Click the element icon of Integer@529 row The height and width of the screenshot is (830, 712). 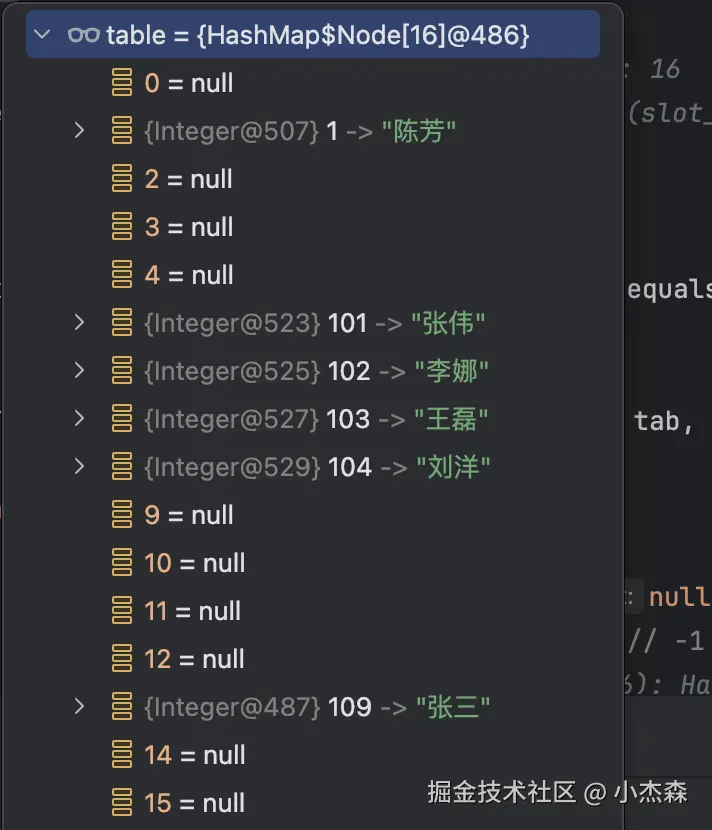(122, 466)
